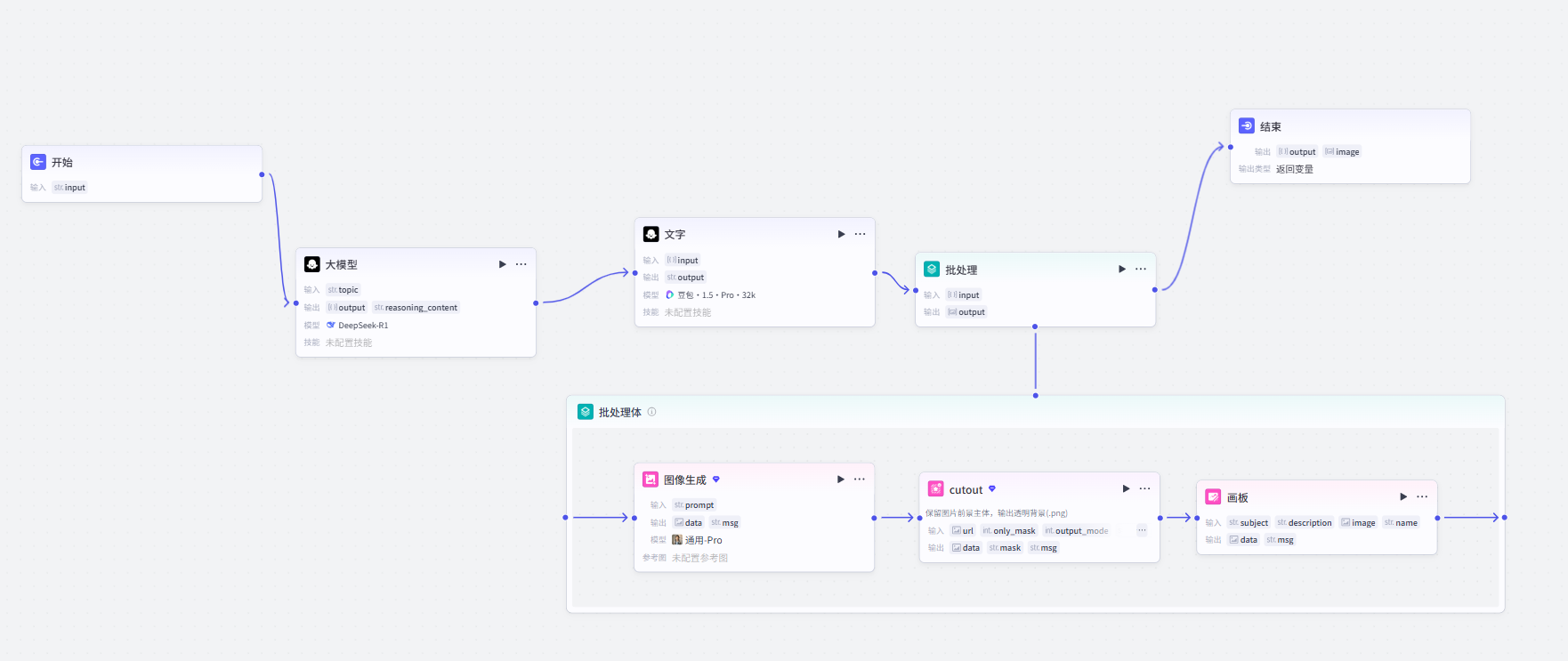Open the 画板 node more options menu

pos(1422,496)
